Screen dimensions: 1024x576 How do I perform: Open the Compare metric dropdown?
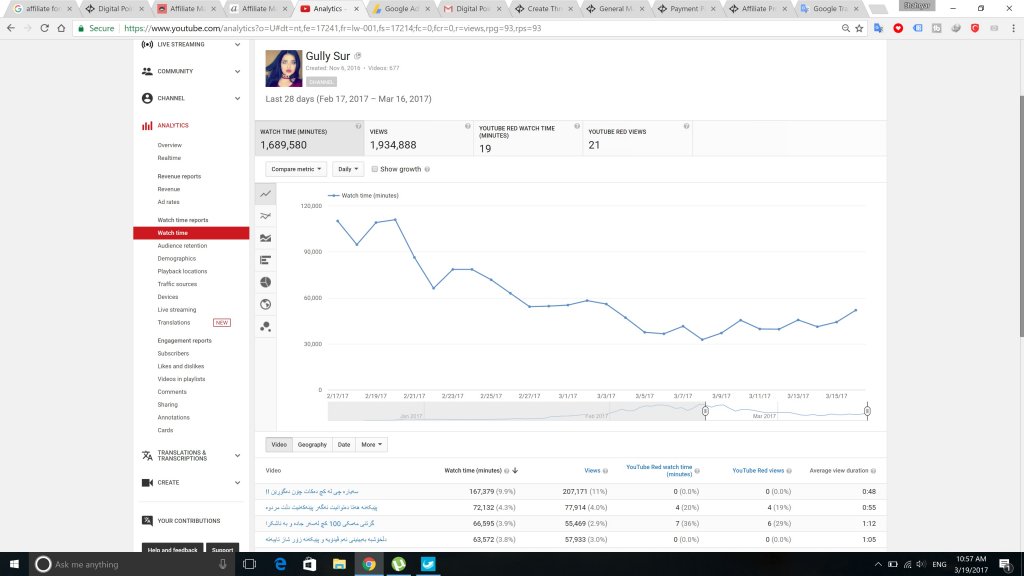pyautogui.click(x=295, y=170)
